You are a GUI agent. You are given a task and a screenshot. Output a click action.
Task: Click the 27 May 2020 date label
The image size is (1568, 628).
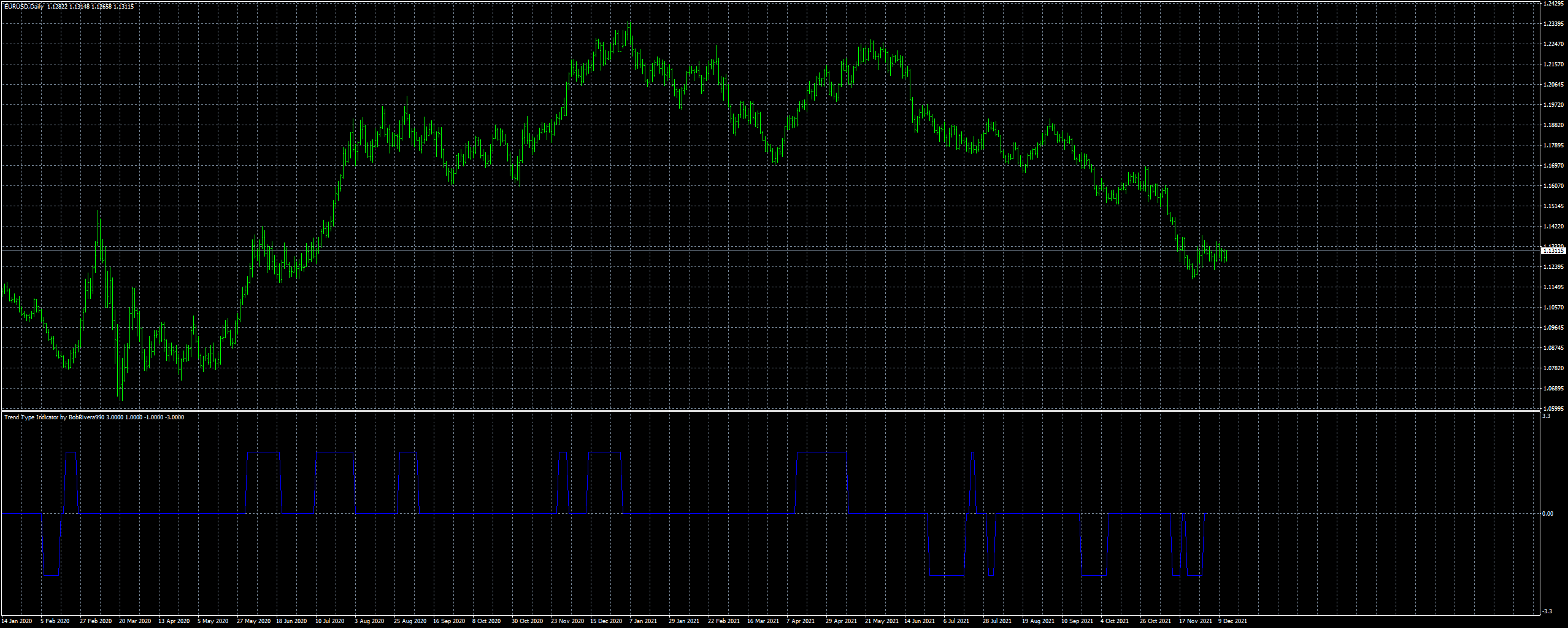[x=253, y=621]
